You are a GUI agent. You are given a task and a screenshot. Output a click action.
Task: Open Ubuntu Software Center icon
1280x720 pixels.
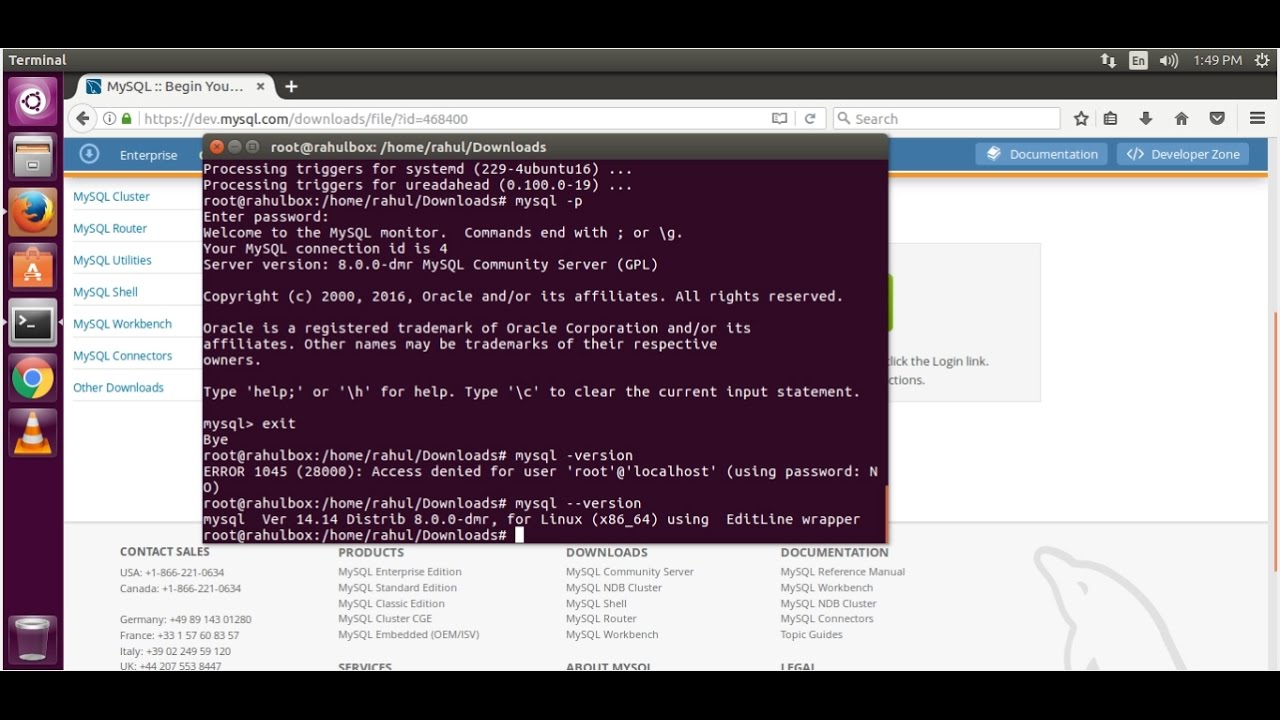(x=32, y=267)
